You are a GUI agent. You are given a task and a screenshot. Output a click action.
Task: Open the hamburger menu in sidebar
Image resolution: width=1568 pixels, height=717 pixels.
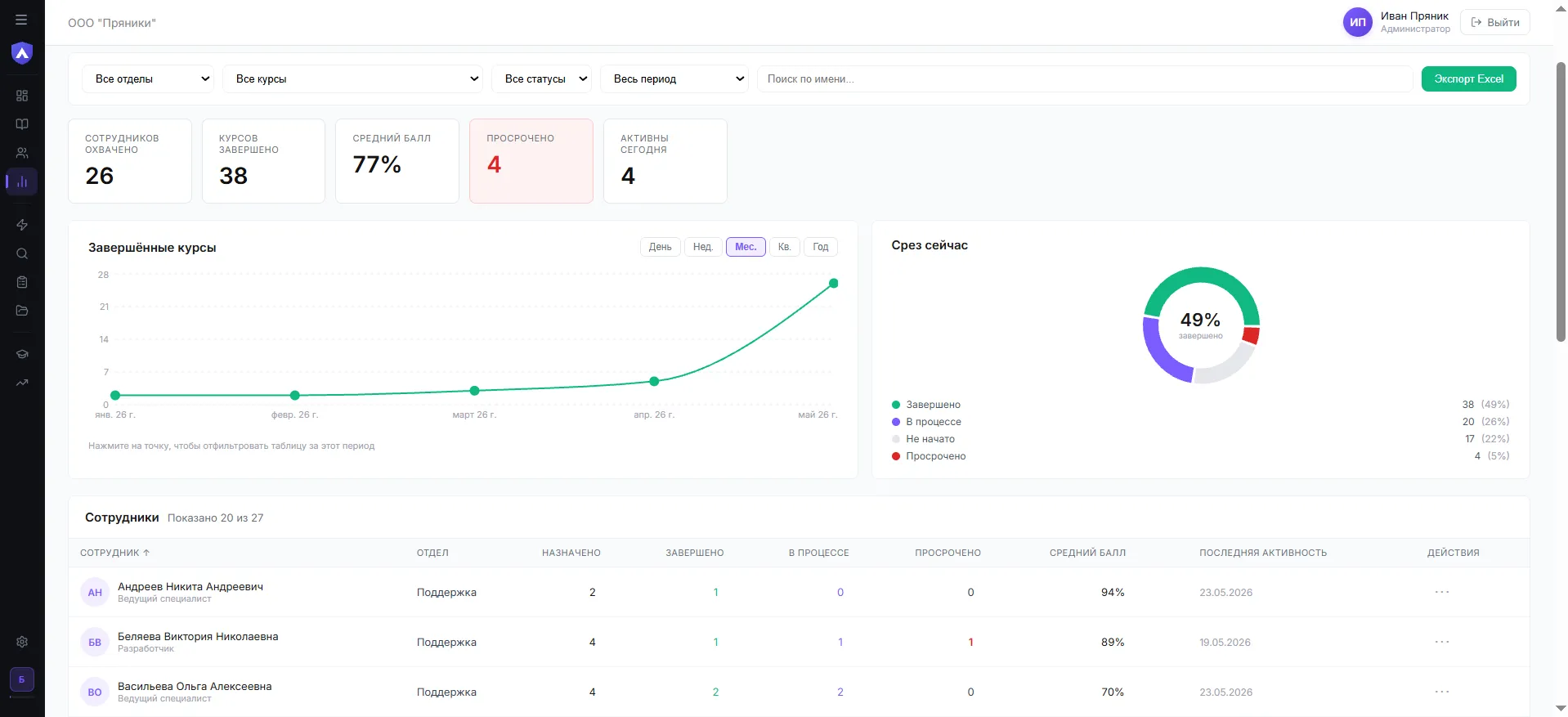coord(21,20)
